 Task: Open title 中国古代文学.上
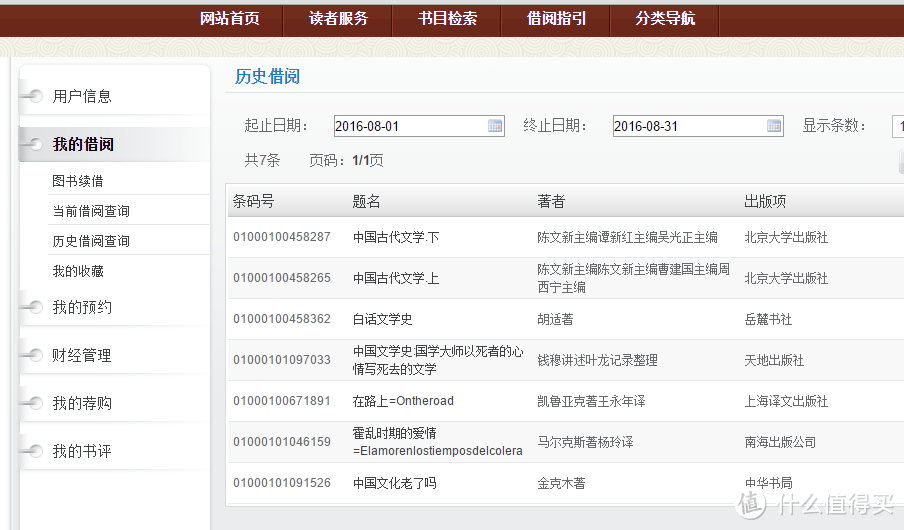tap(396, 278)
